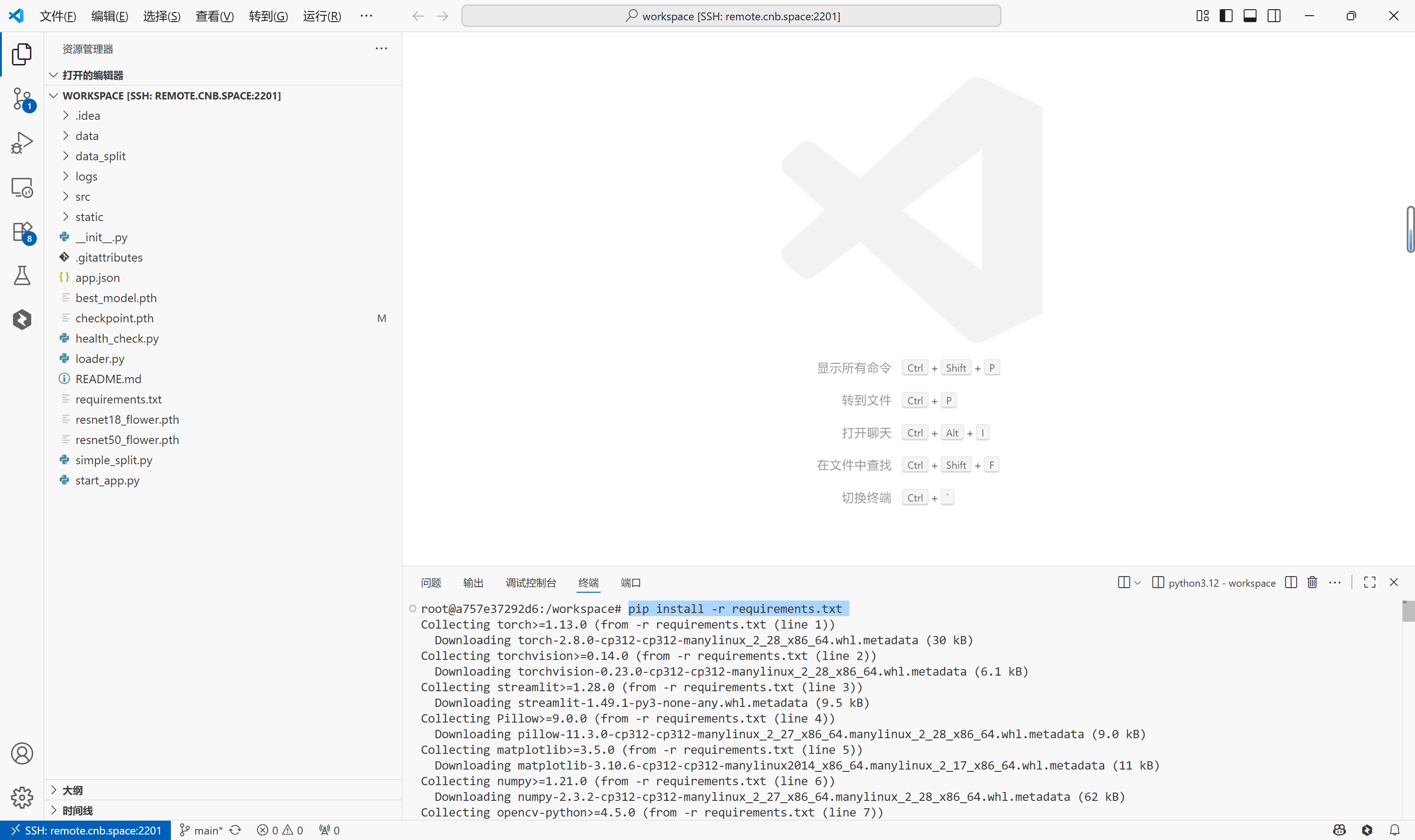Toggle the primary sidebar visibility
Image resolution: width=1415 pixels, height=840 pixels.
click(x=1226, y=16)
